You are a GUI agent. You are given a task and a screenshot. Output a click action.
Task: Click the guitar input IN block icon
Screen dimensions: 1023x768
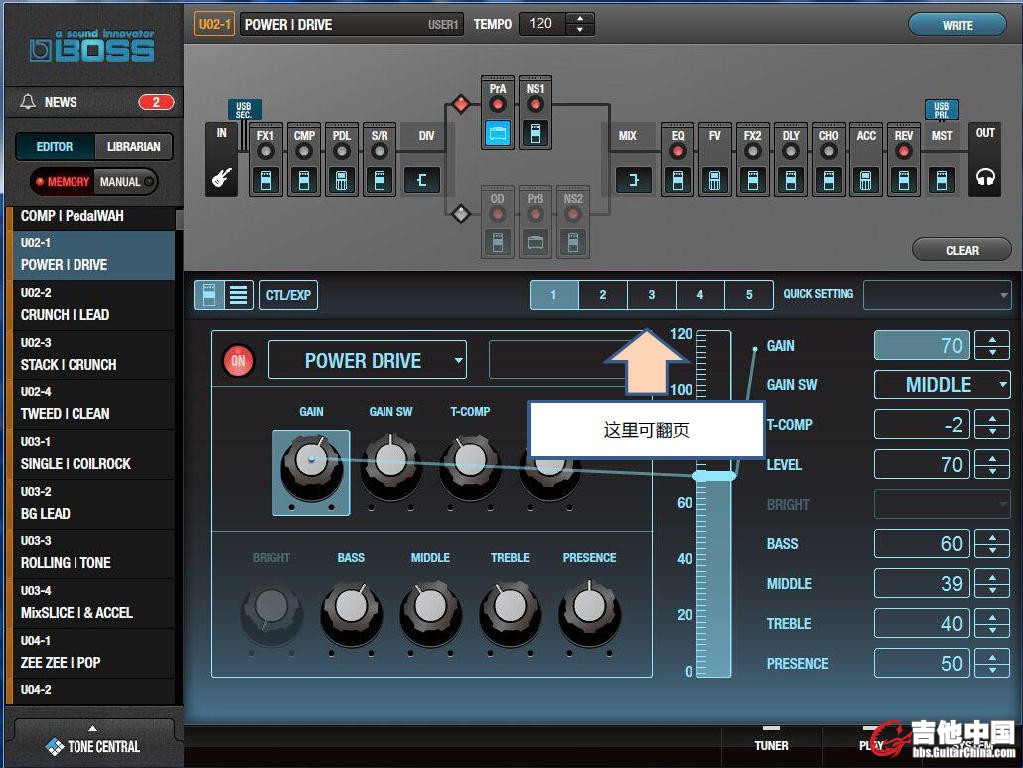pyautogui.click(x=221, y=179)
